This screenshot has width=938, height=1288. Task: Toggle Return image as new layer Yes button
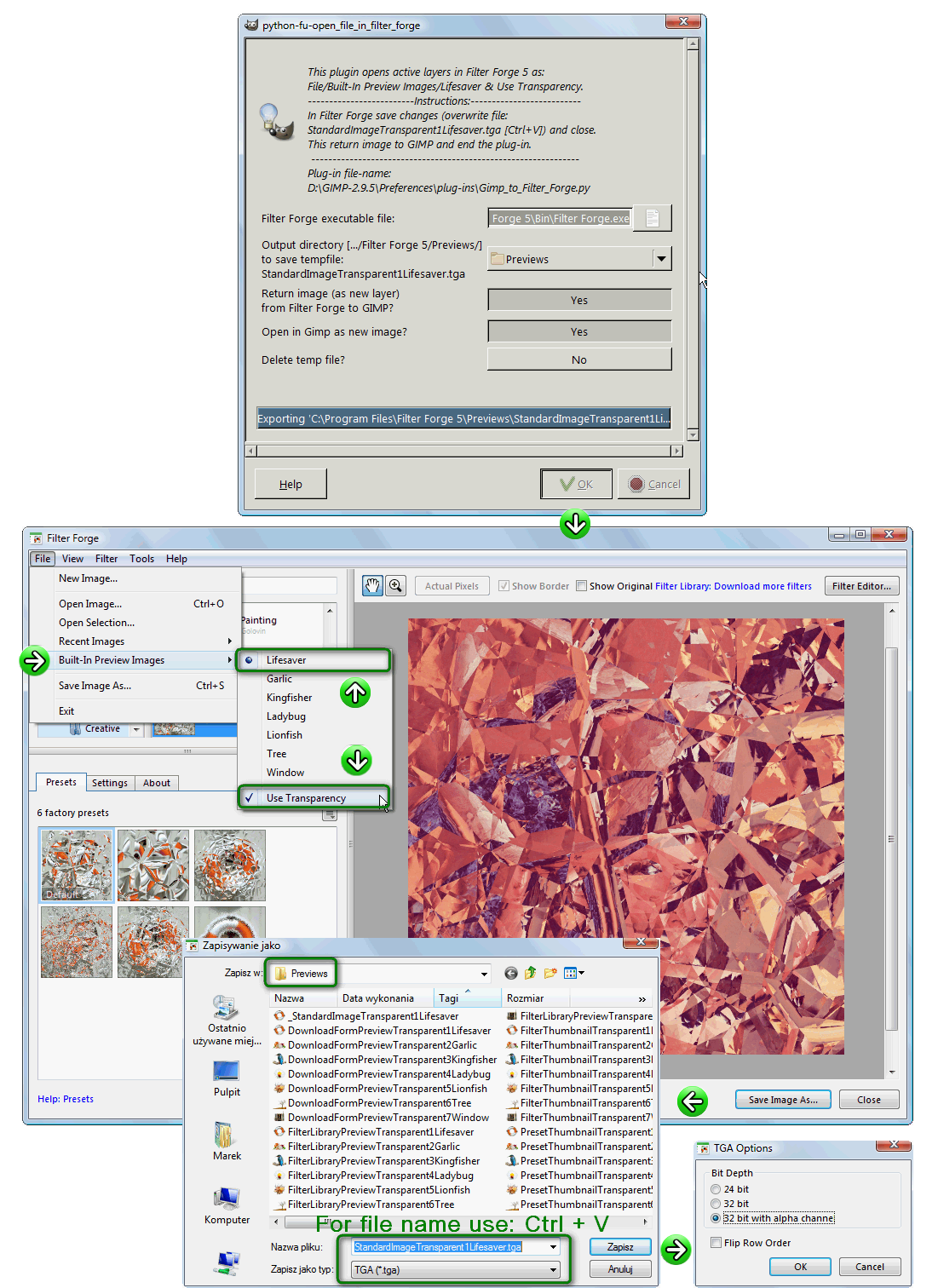click(579, 300)
